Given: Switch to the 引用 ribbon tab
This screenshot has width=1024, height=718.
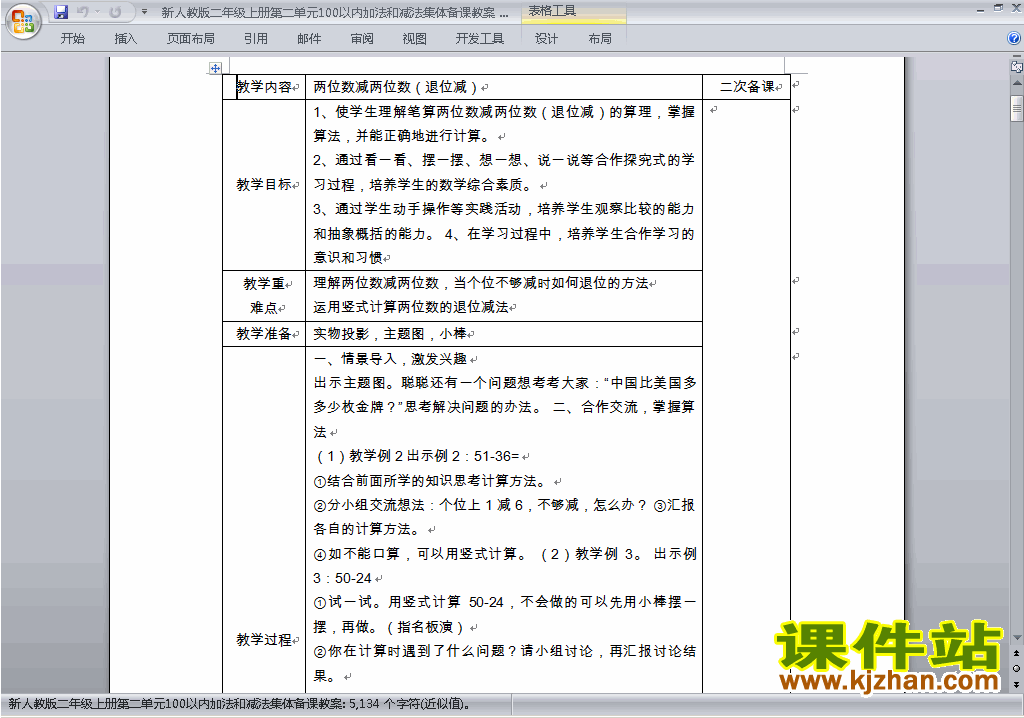Looking at the screenshot, I should (255, 39).
